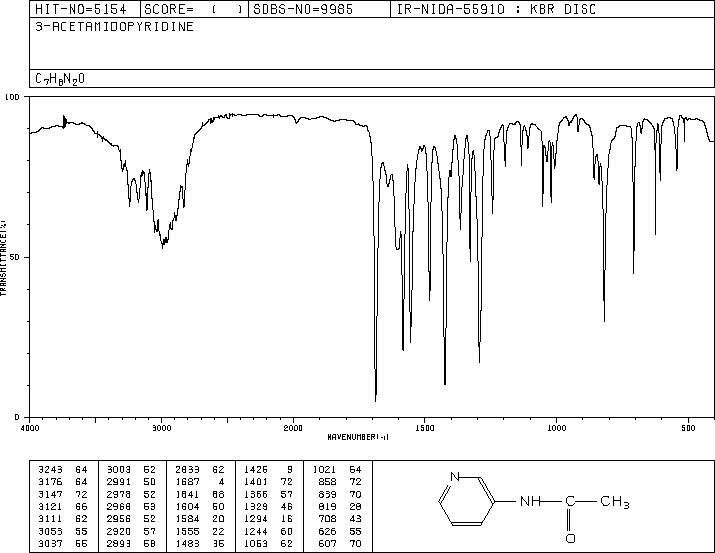Click the 626 peak table entry
This screenshot has height=553, width=715.
point(340,531)
